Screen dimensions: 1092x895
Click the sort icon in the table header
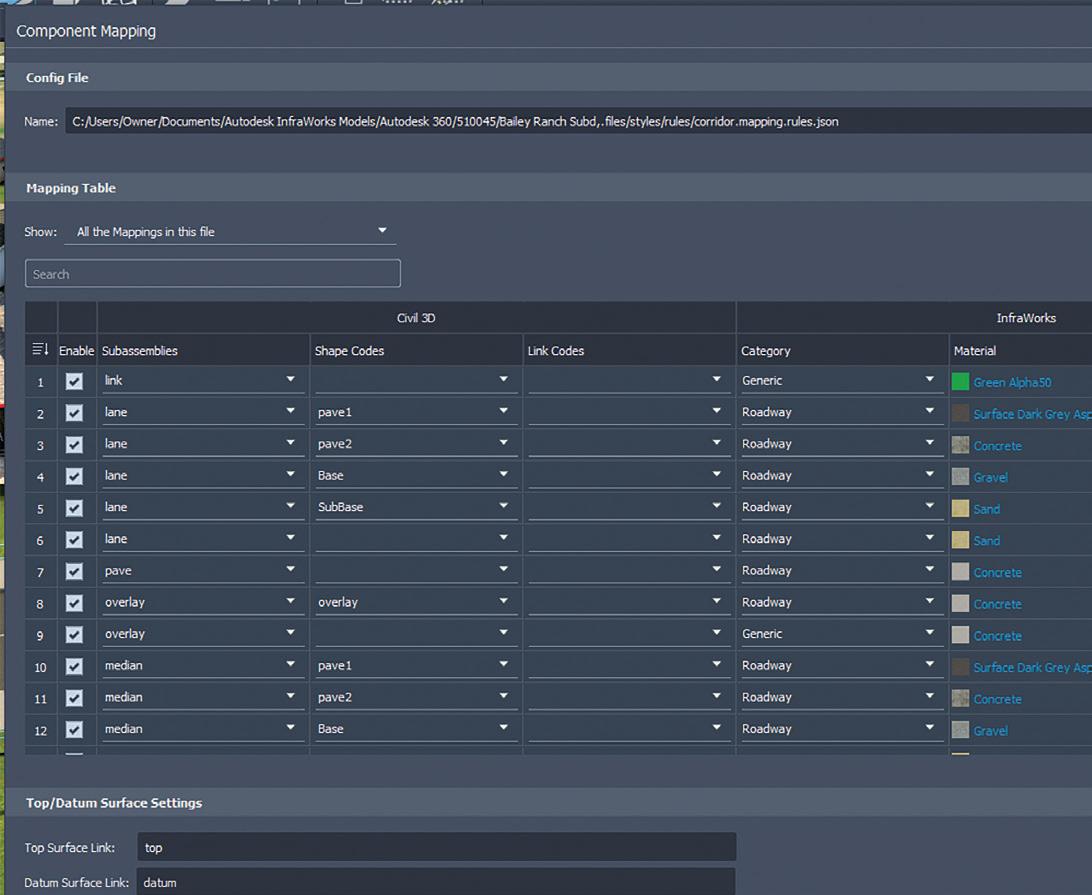(40, 349)
